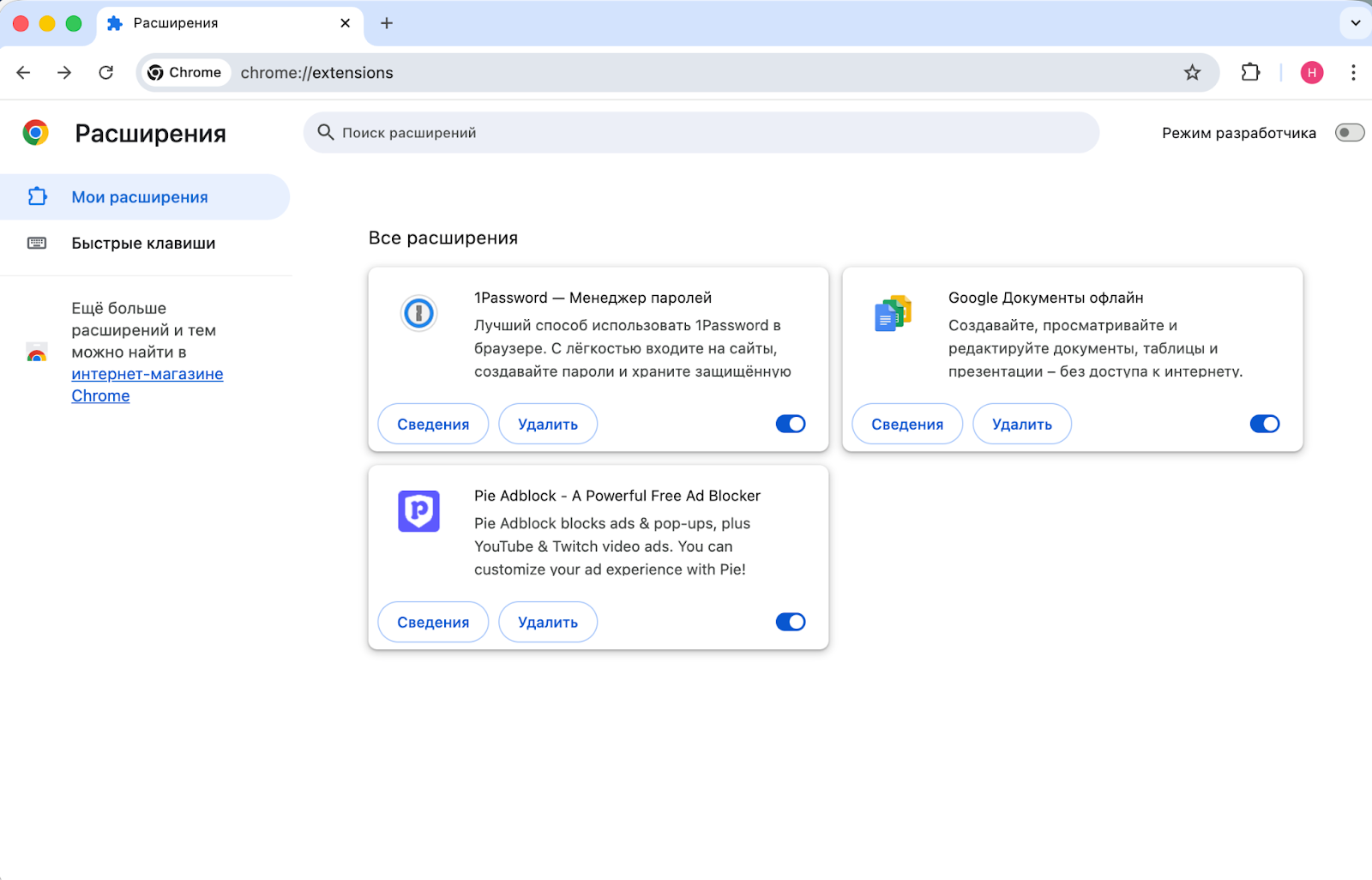Open Сведения for 1Password
The image size is (1372, 880).
click(x=433, y=424)
